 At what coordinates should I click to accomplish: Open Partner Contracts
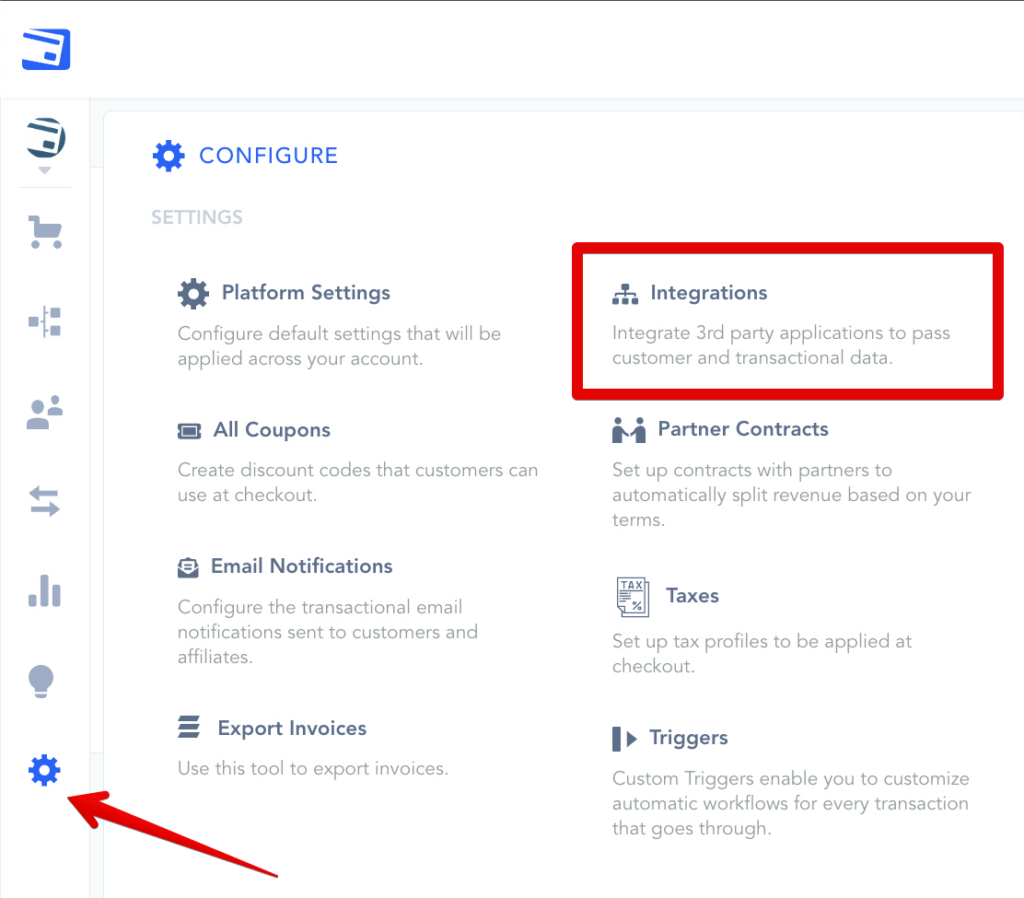point(742,429)
